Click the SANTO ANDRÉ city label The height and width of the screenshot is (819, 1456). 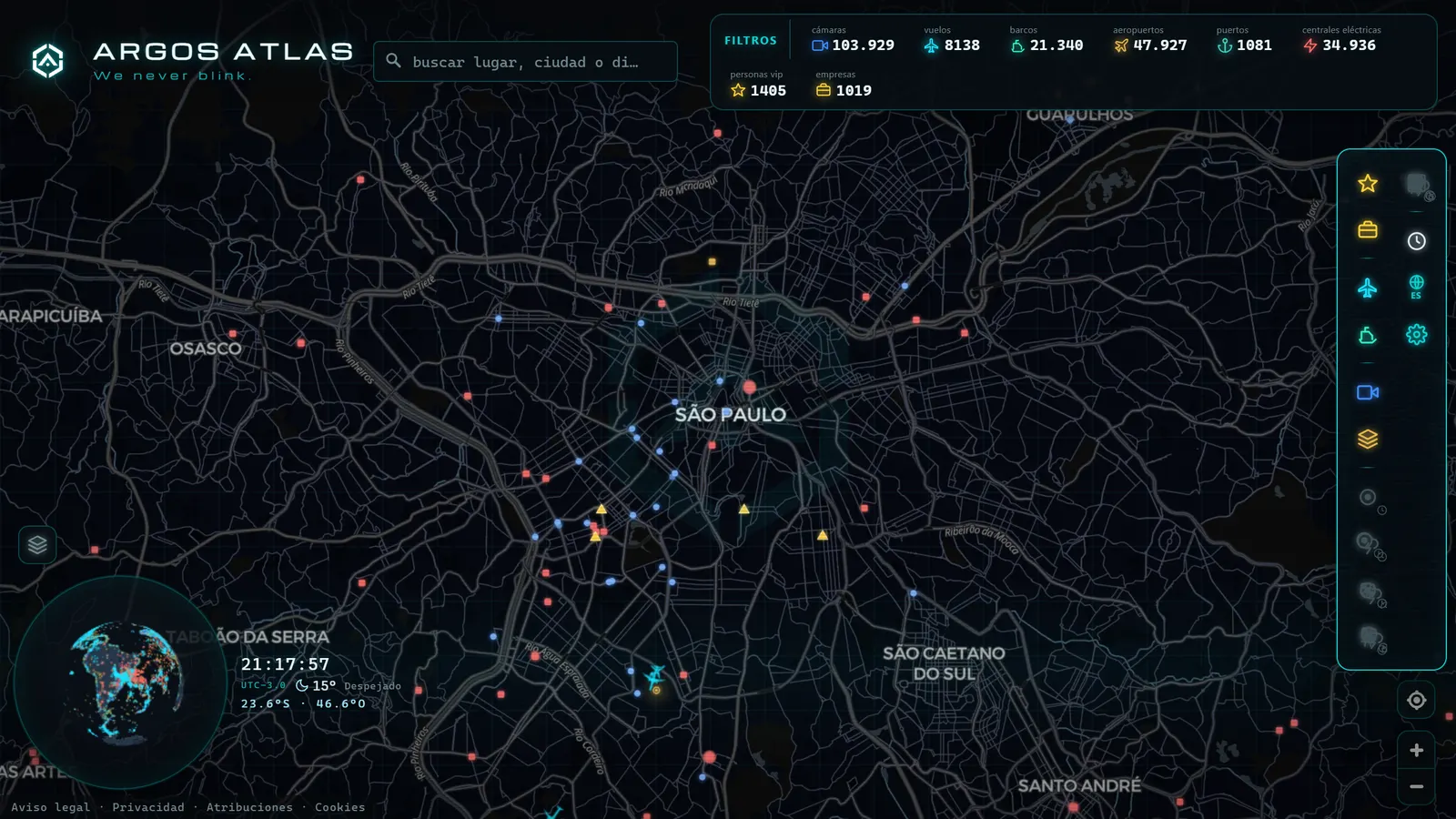click(x=1079, y=785)
